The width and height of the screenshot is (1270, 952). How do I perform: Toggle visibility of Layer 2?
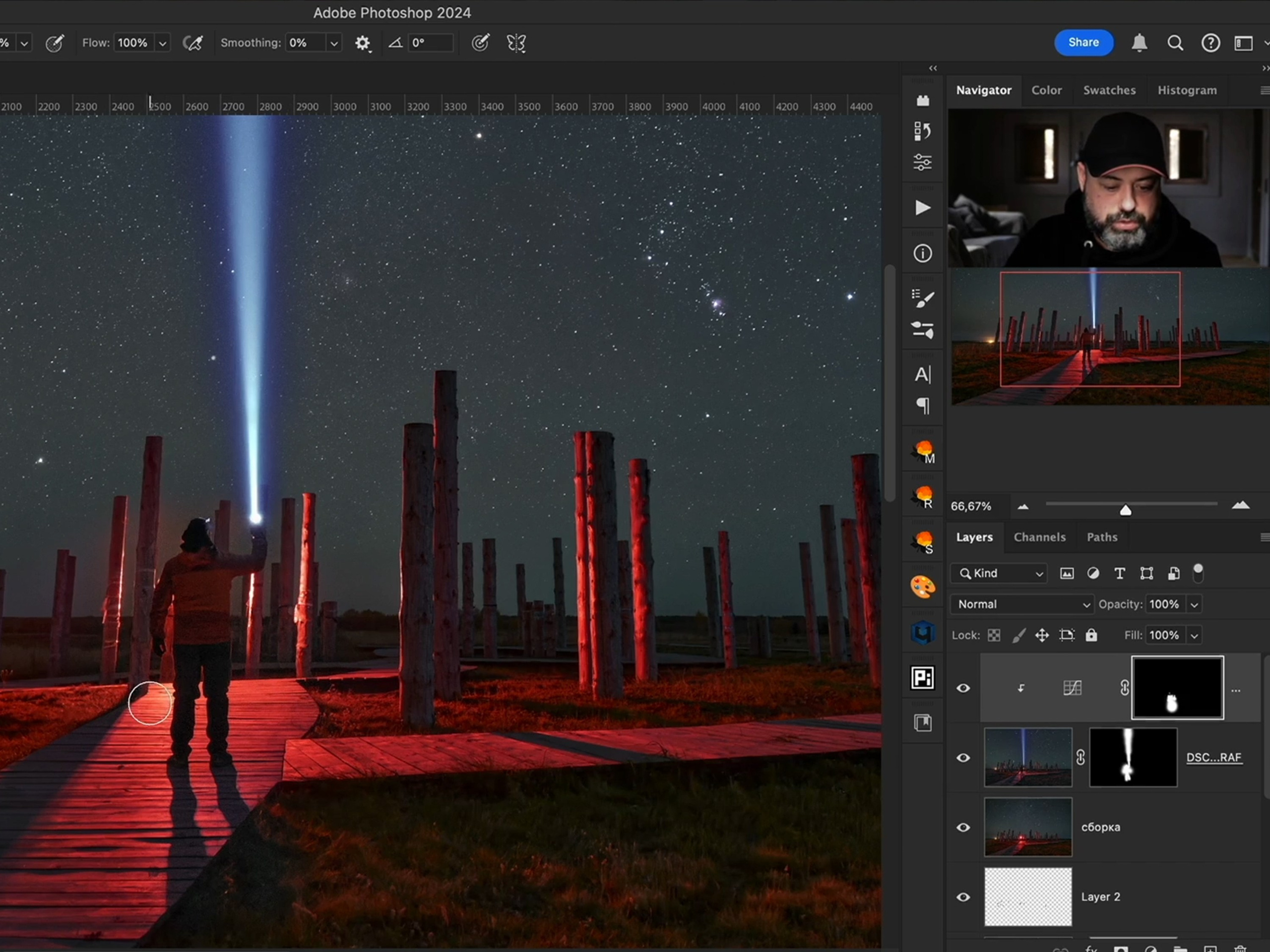coord(963,897)
